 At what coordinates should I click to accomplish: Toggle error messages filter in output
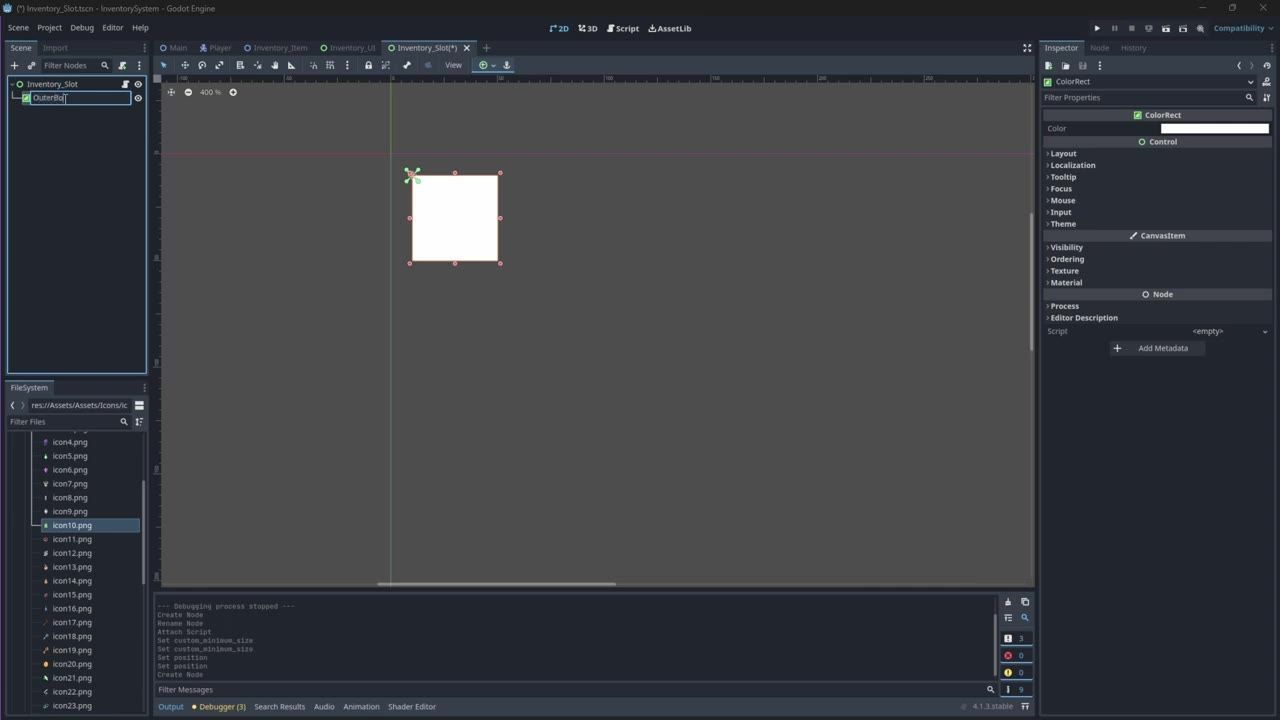1015,656
